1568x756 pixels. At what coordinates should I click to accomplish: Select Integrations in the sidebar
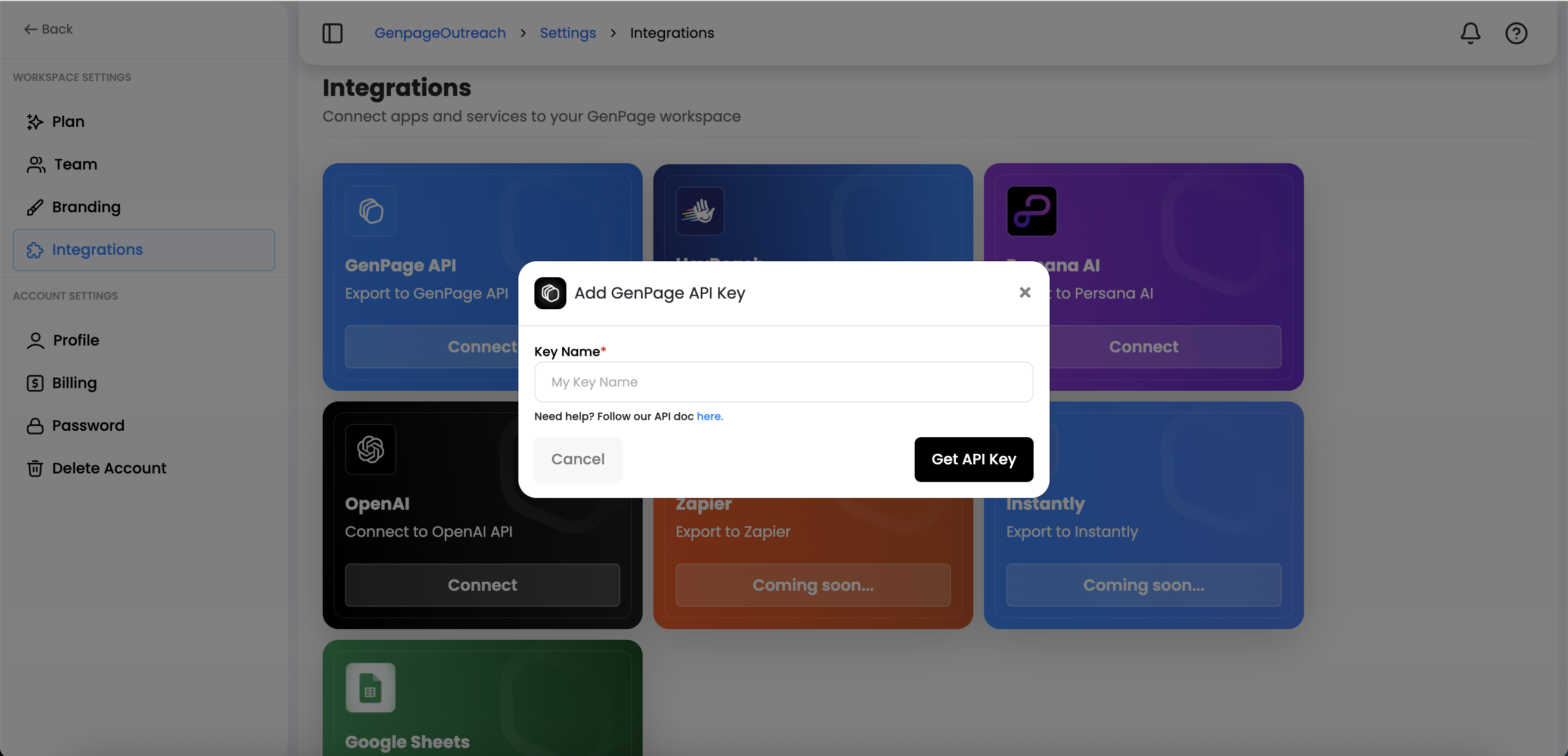tap(144, 250)
